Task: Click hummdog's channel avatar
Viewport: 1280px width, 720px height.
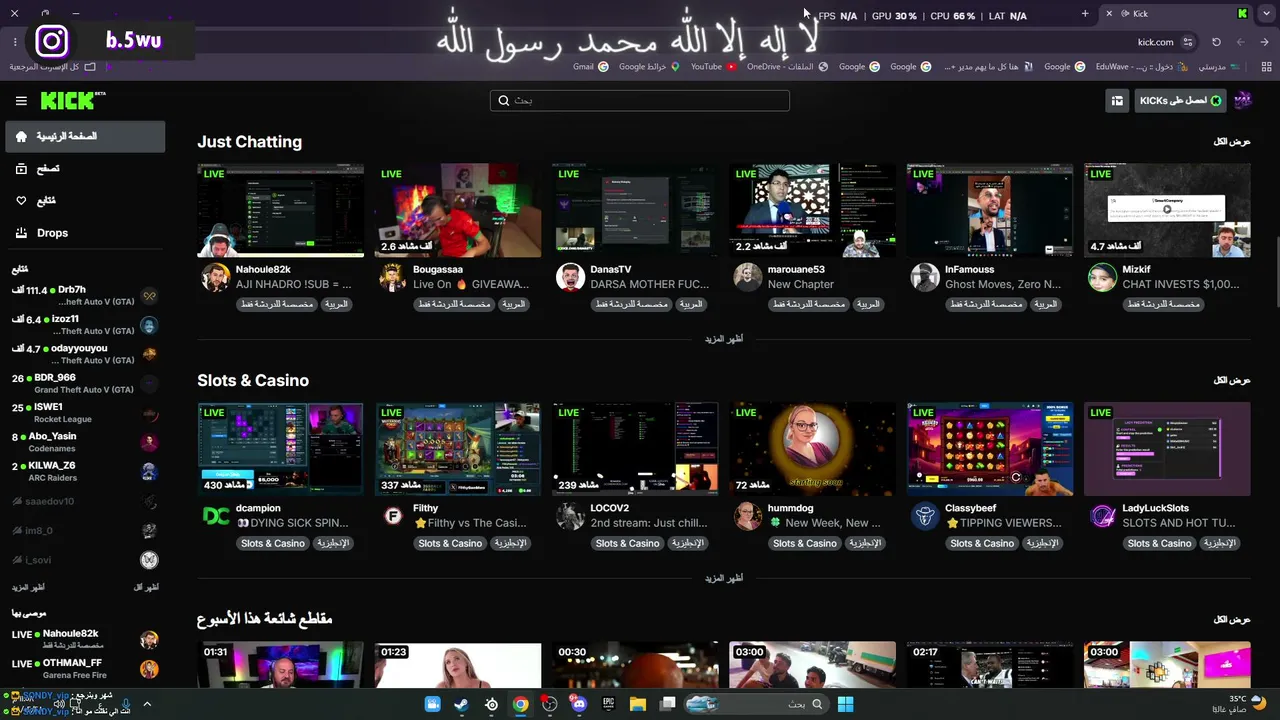Action: pyautogui.click(x=747, y=516)
